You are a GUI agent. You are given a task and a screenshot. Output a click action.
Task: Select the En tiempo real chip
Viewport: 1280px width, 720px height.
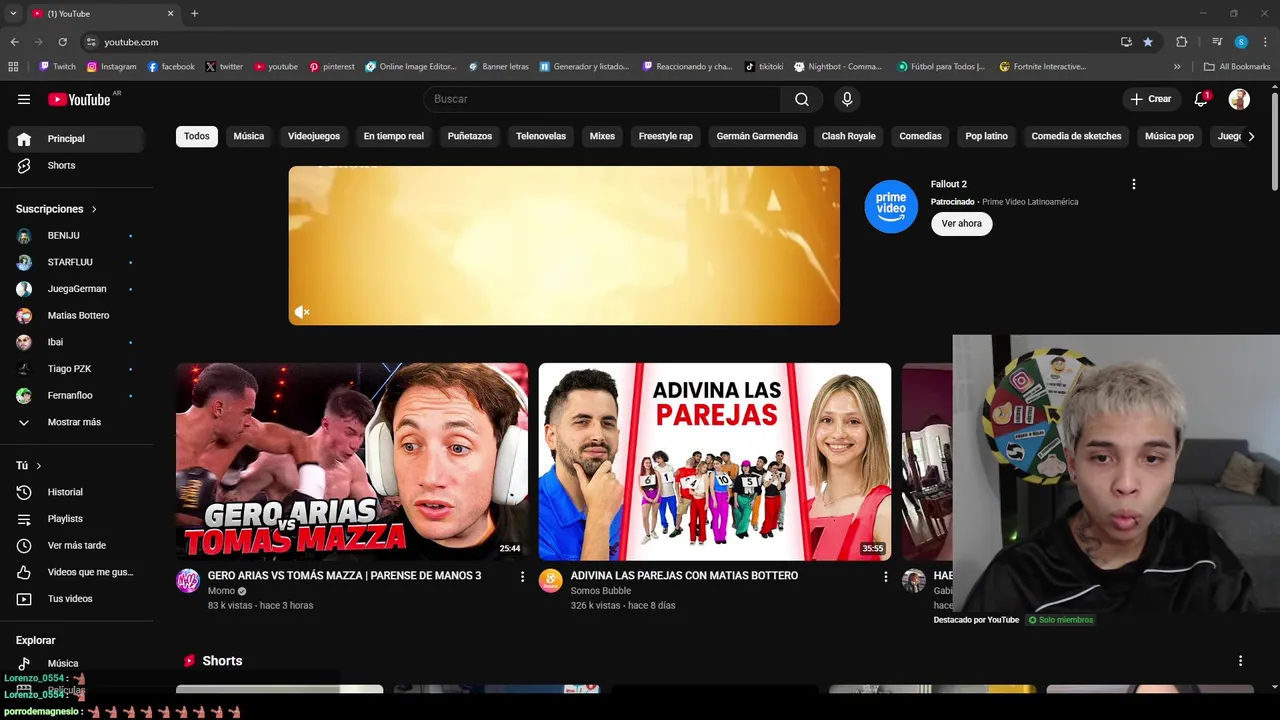394,136
